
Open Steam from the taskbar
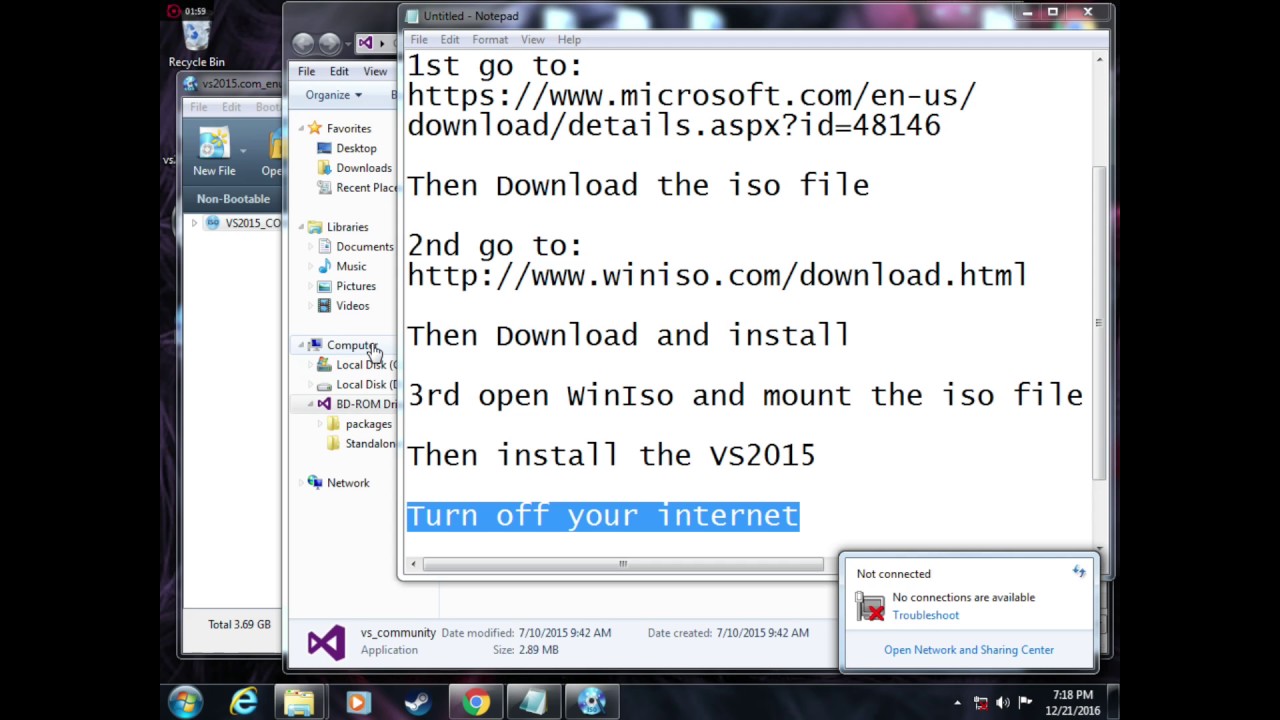coord(416,702)
